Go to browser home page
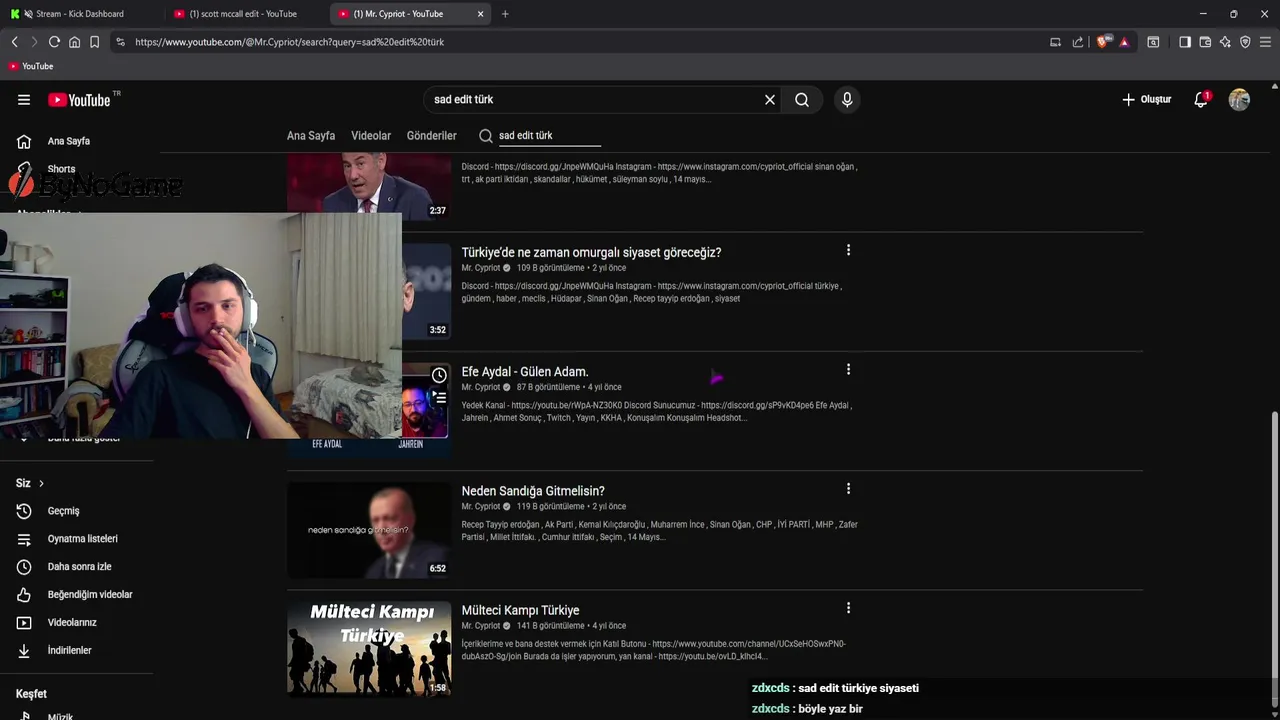The height and width of the screenshot is (720, 1280). tap(74, 42)
